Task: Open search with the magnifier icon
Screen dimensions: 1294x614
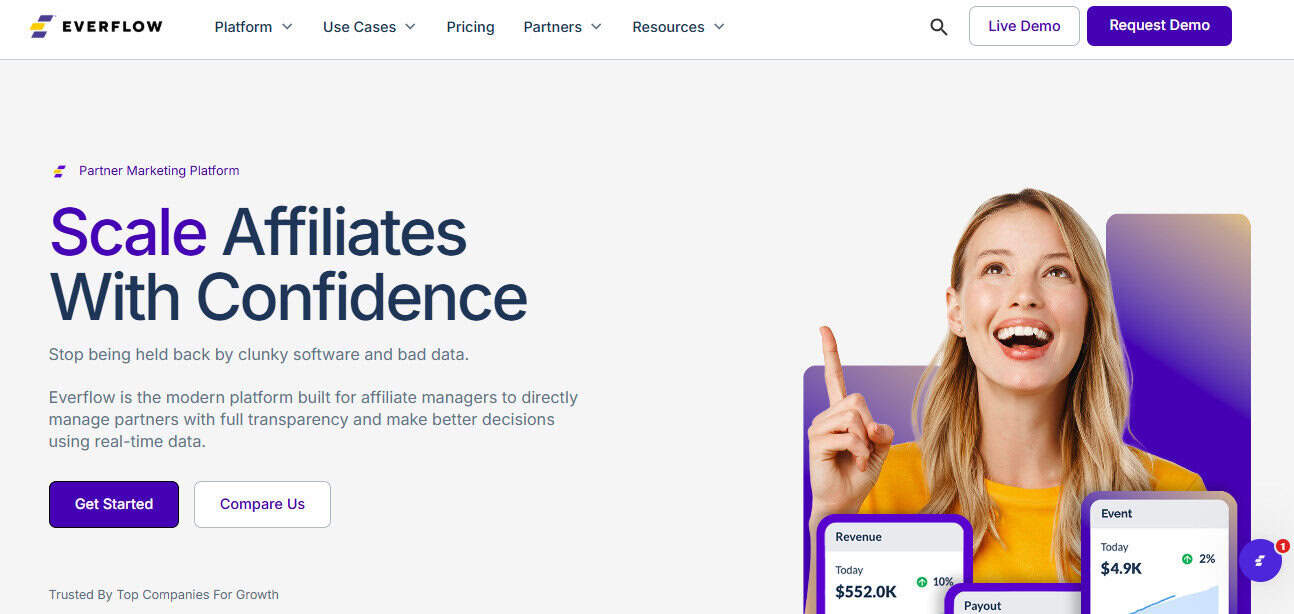Action: [x=938, y=27]
